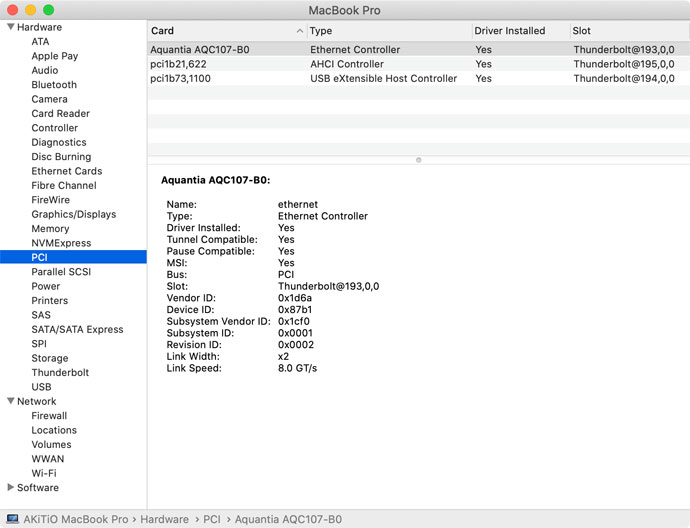690x528 pixels.
Task: Open Firewall under Network
Action: [x=49, y=416]
